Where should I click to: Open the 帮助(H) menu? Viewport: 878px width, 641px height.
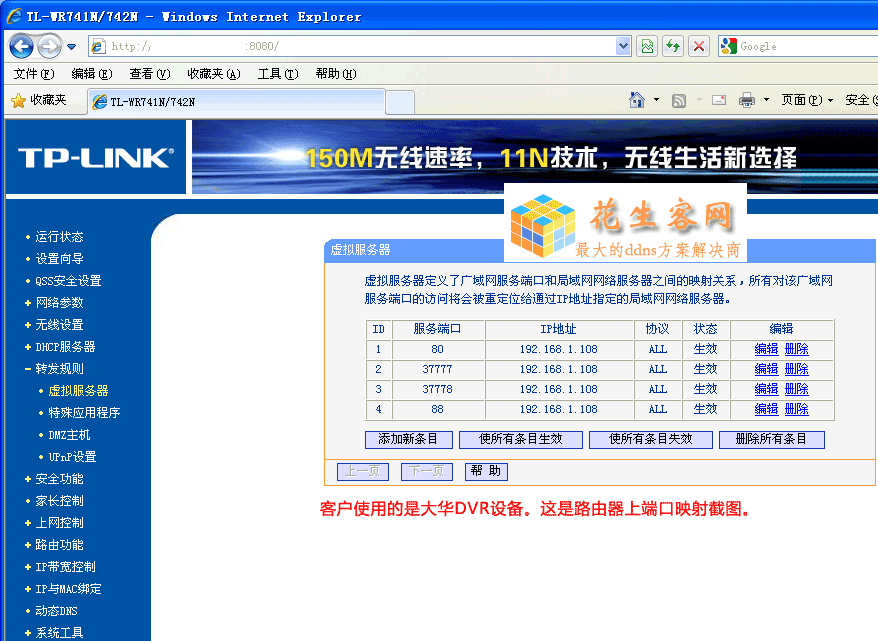tap(336, 74)
